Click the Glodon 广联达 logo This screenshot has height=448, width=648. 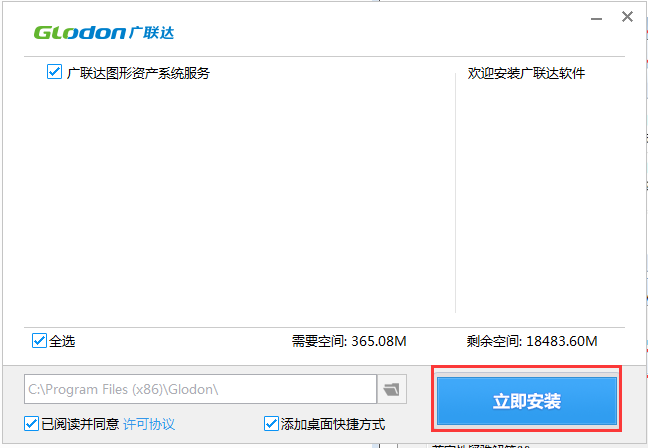pyautogui.click(x=104, y=33)
